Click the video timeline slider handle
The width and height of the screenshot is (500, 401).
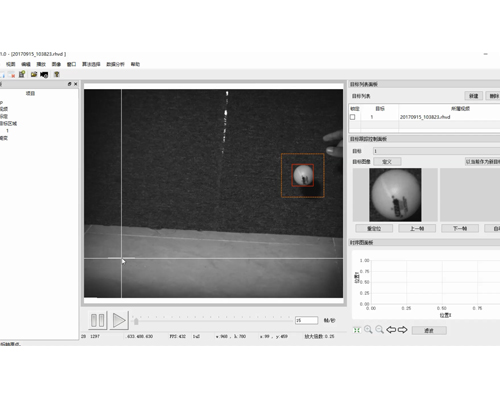click(x=136, y=321)
